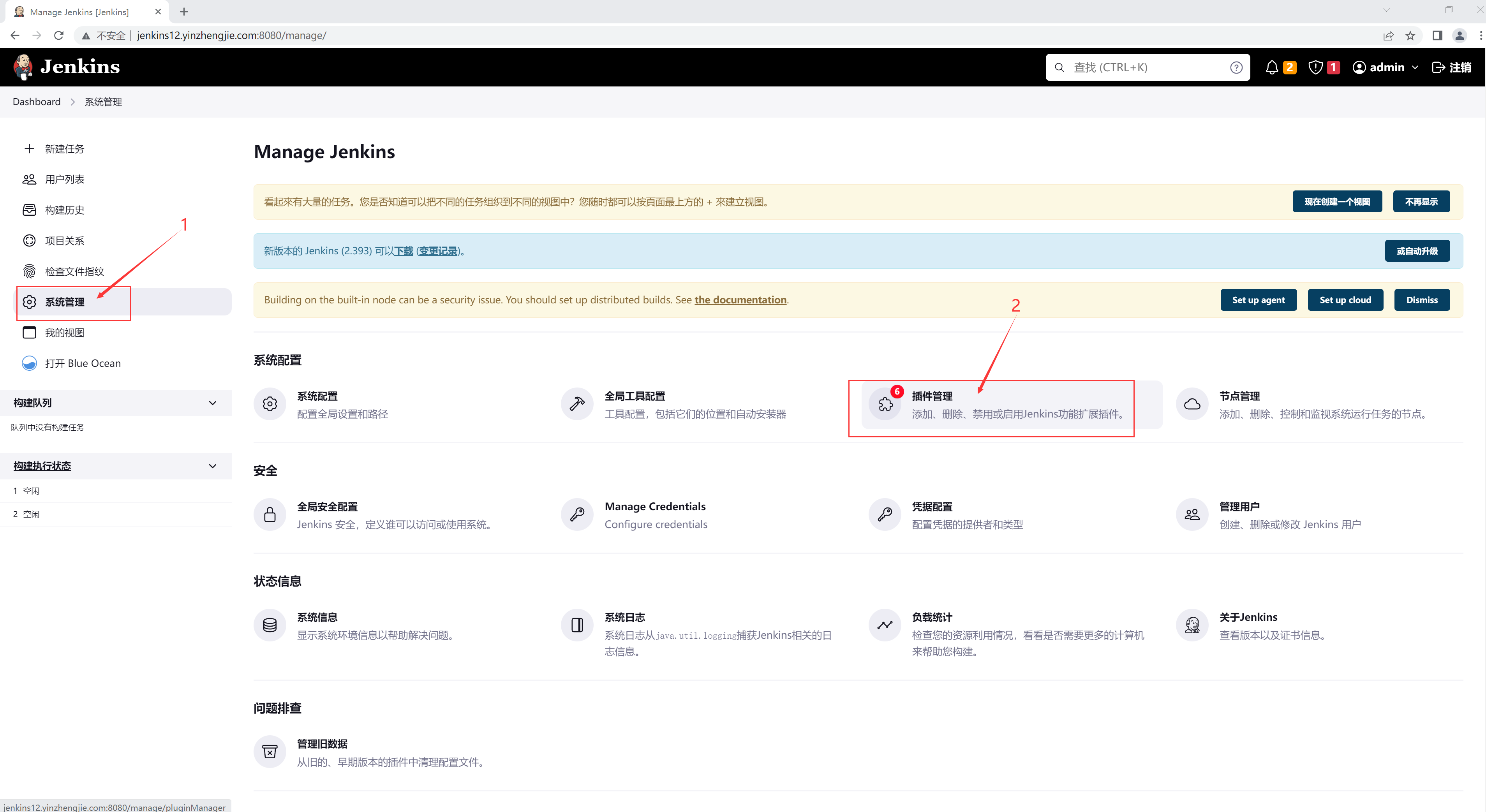The height and width of the screenshot is (812, 1486).
Task: Open notifications bell icon in header
Action: (x=1272, y=67)
